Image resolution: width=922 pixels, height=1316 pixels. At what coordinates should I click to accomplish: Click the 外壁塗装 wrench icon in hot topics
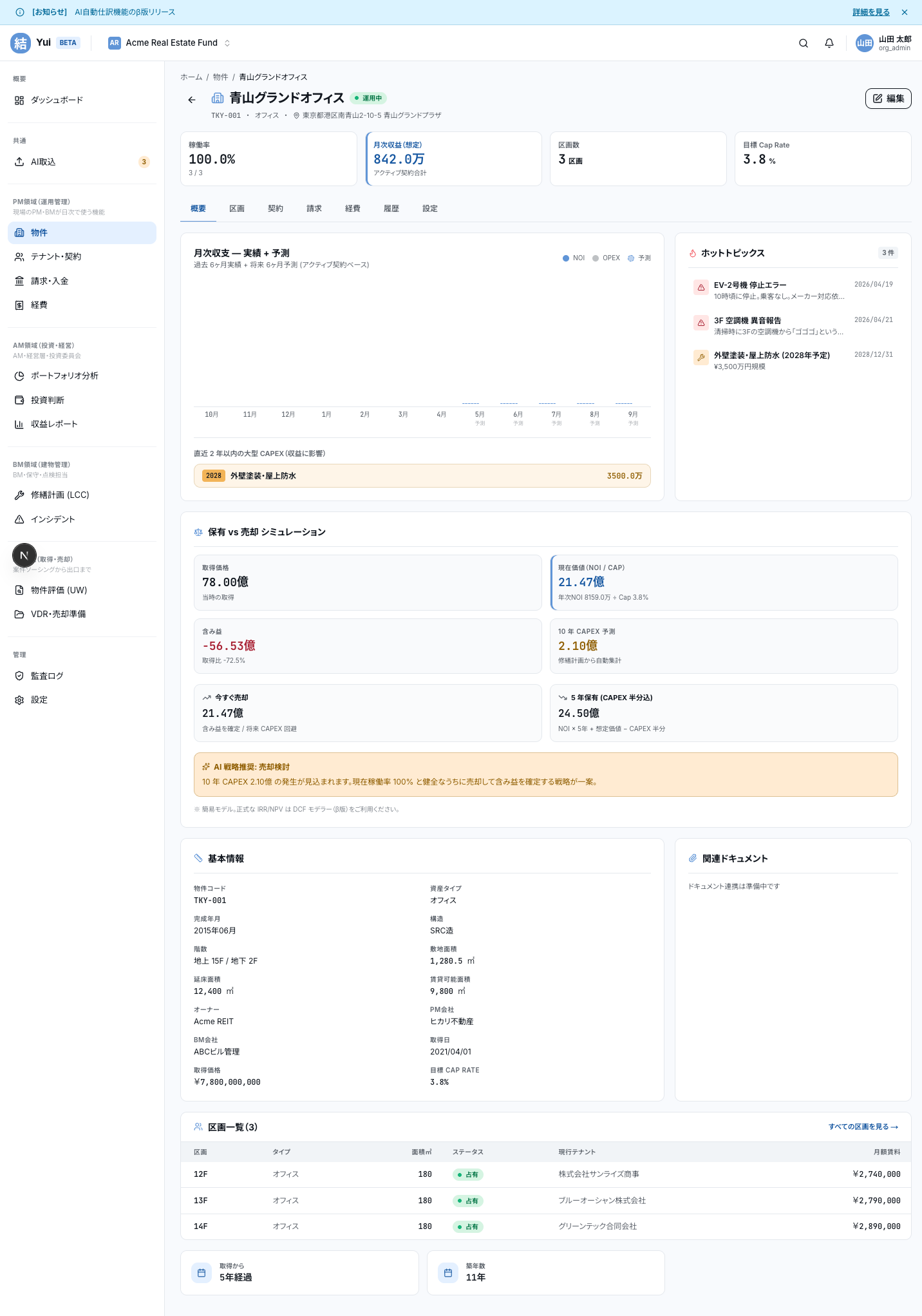click(701, 358)
